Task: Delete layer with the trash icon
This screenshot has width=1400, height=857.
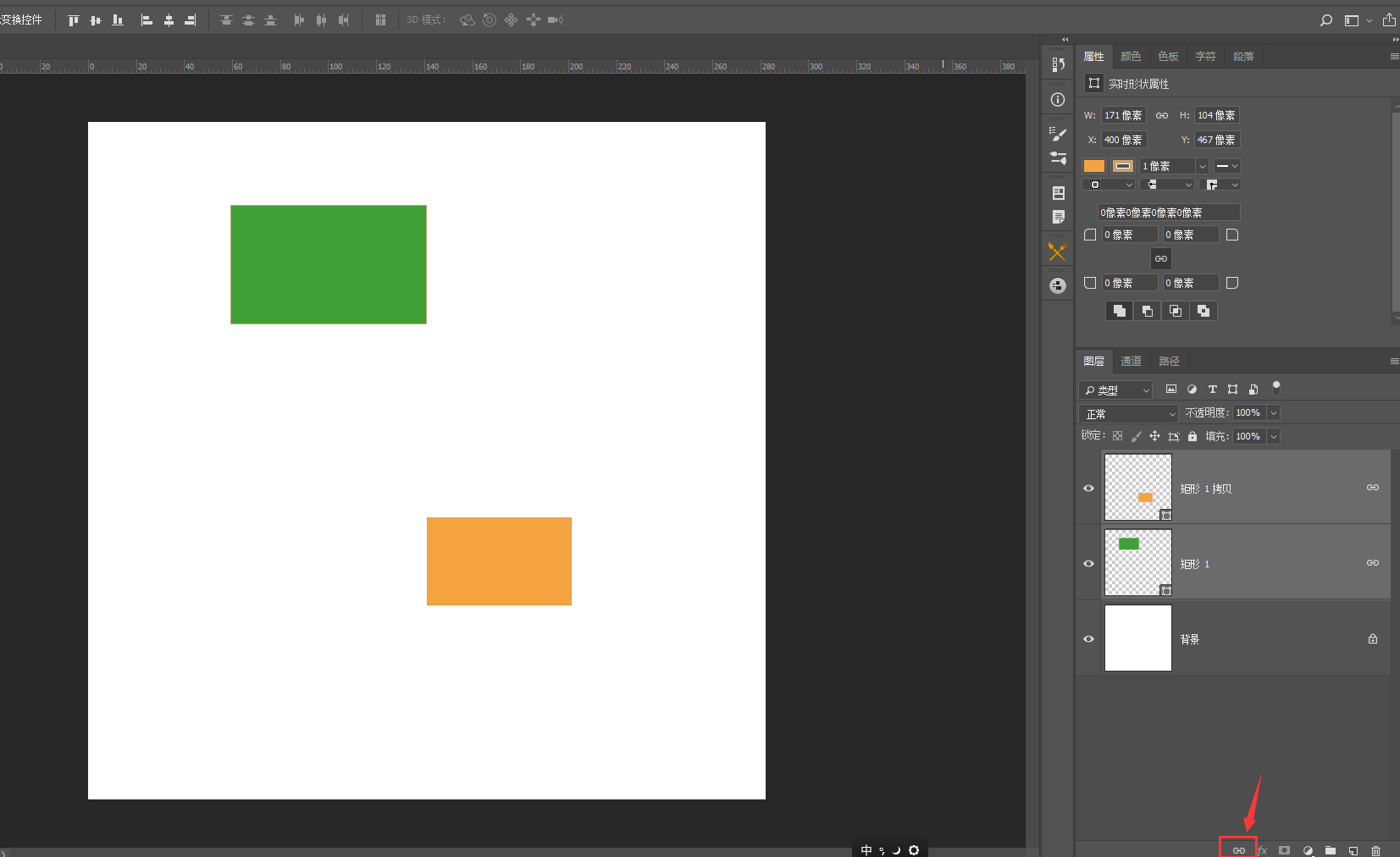Action: click(x=1375, y=850)
